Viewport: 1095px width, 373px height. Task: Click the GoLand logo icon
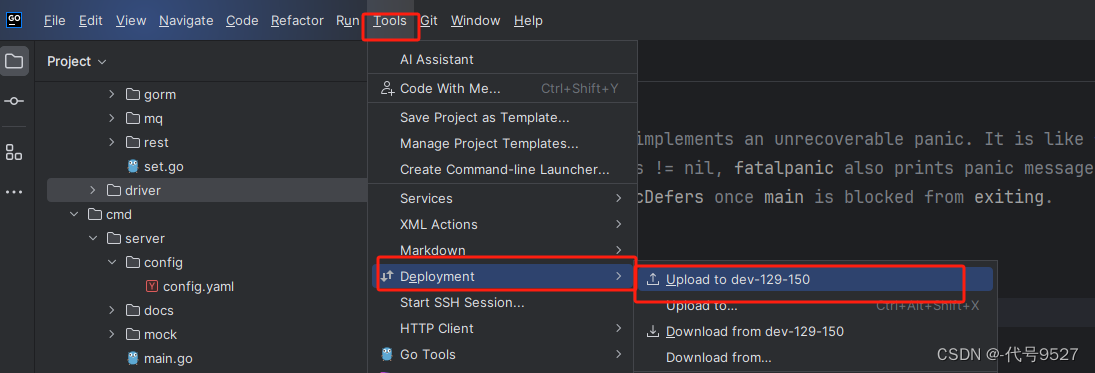tap(14, 20)
